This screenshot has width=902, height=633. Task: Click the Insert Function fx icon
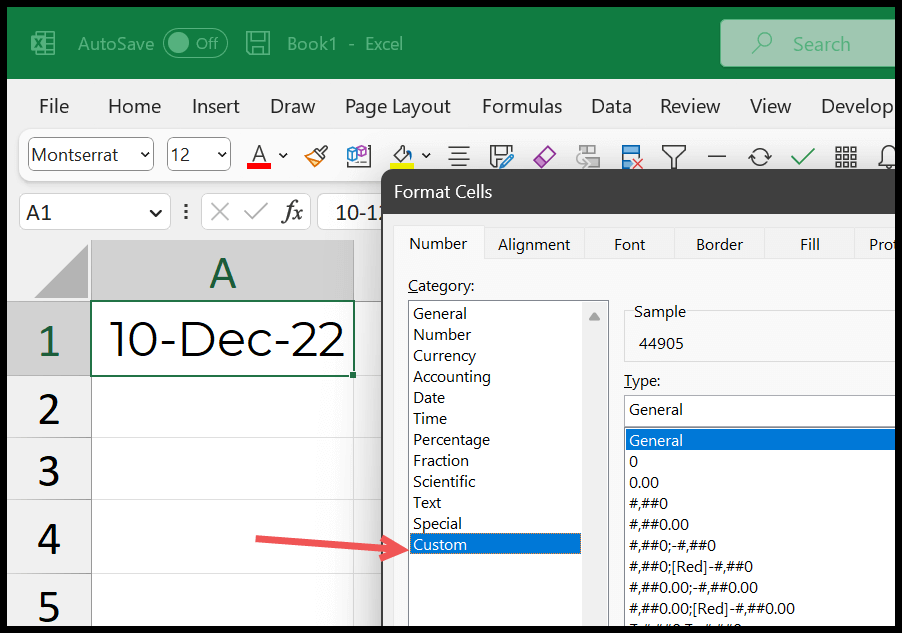(x=292, y=212)
